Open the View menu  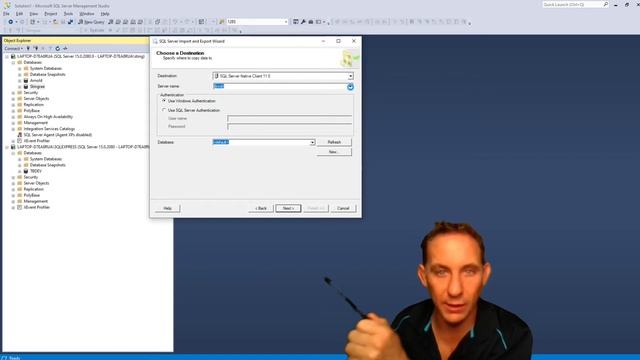coord(33,14)
